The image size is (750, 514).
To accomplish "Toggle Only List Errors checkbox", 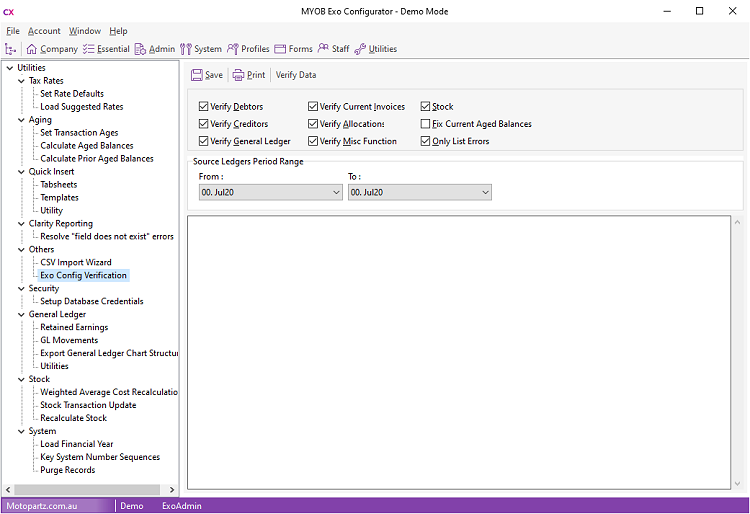I will (425, 141).
